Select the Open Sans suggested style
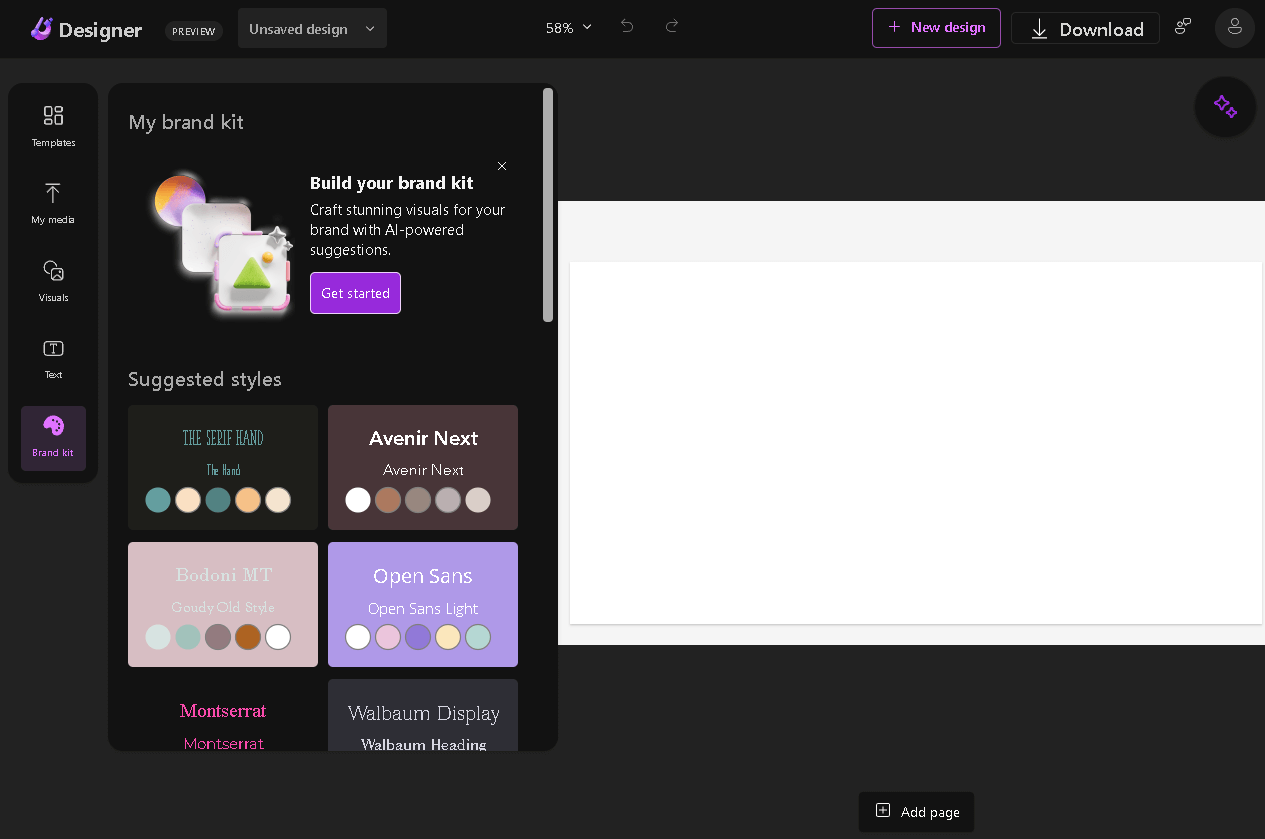Screen dimensions: 1265x839 (423, 604)
